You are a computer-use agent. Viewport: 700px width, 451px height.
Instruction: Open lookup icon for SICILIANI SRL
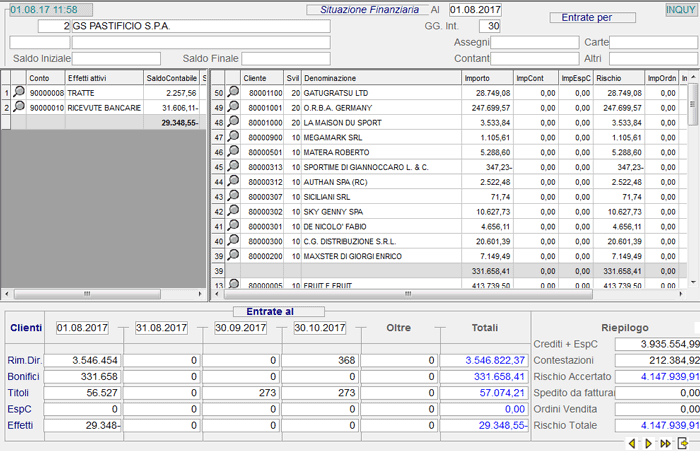[x=233, y=196]
